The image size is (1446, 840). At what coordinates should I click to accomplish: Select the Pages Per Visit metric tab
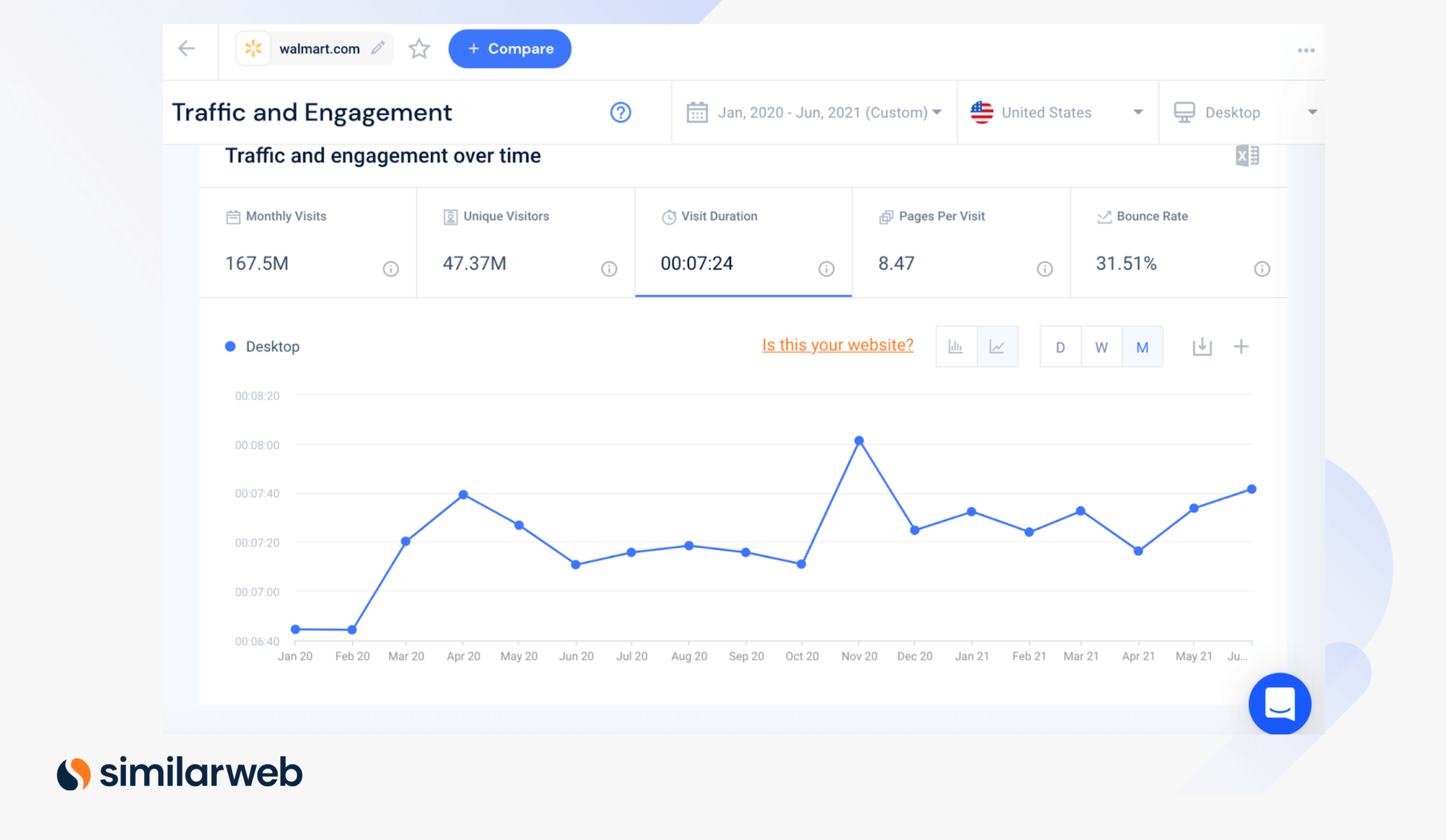(x=961, y=242)
